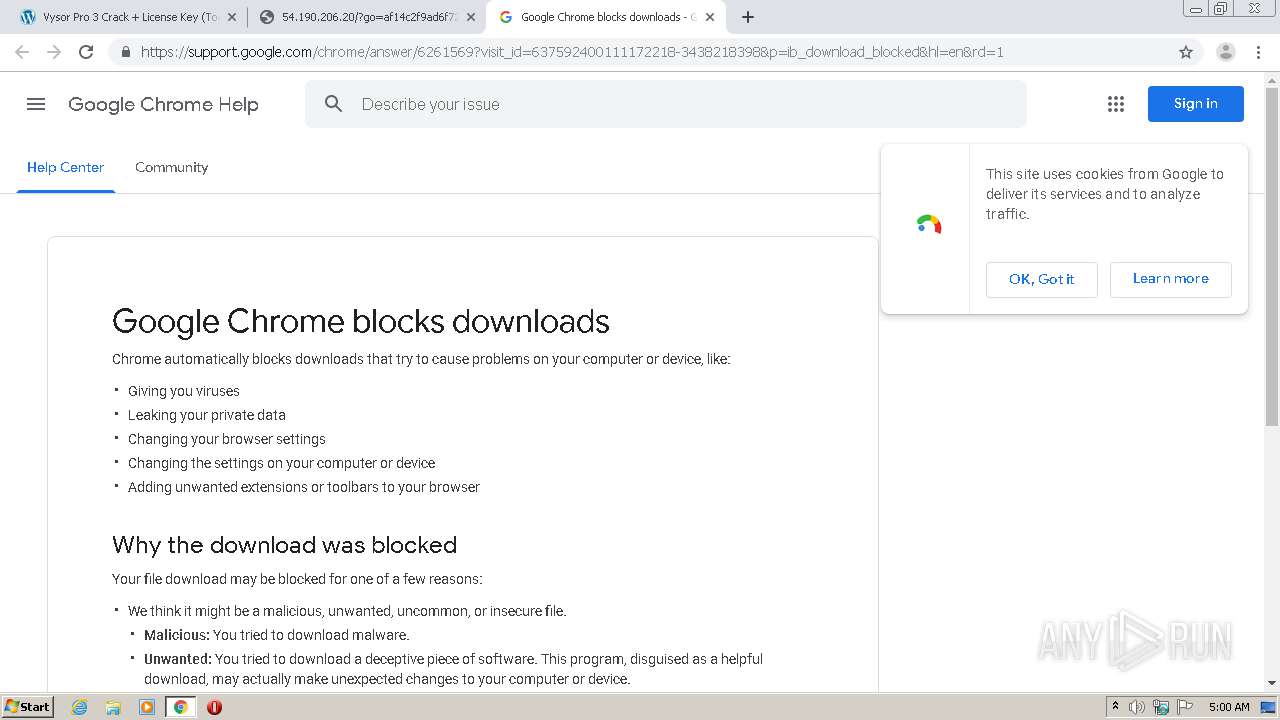This screenshot has width=1280, height=720.
Task: Bookmark this page with the star icon
Action: coord(1186,52)
